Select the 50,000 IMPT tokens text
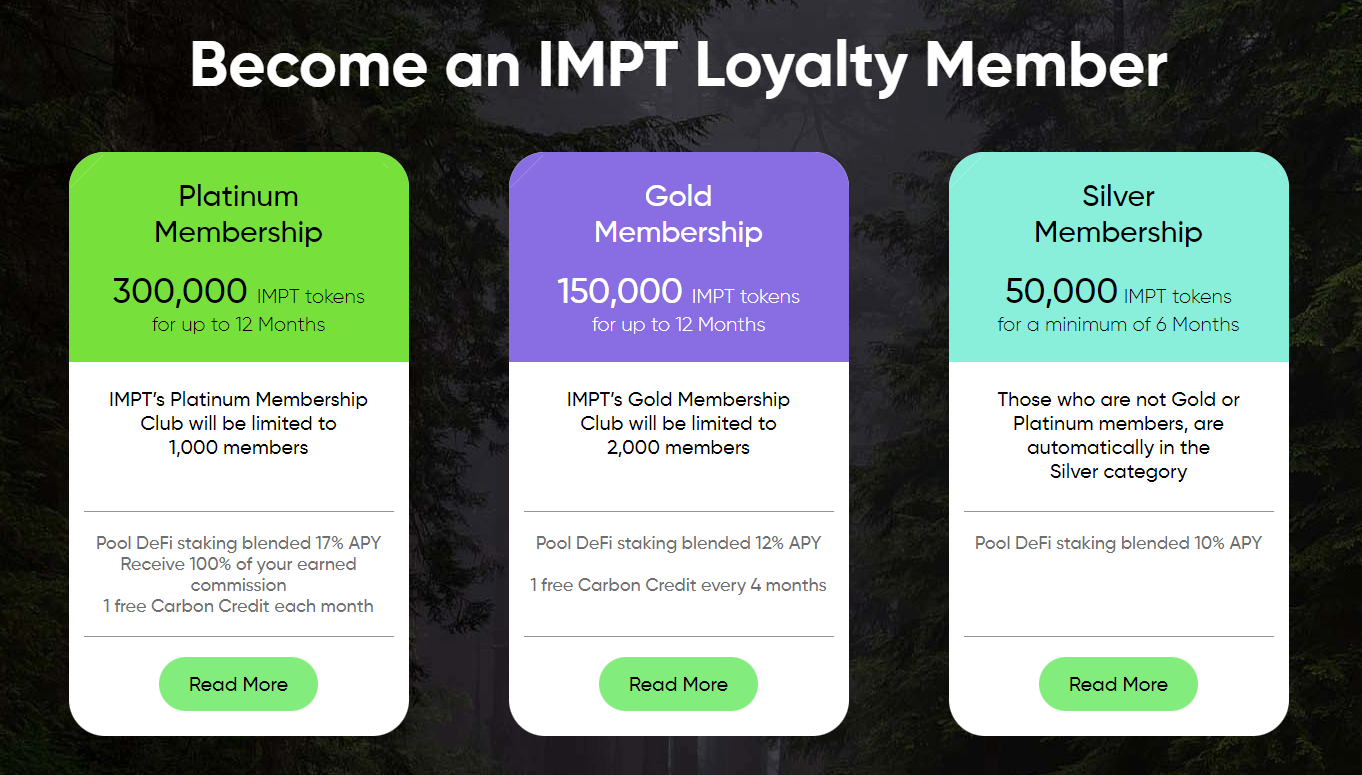Viewport: 1362px width, 775px height. click(x=1118, y=292)
